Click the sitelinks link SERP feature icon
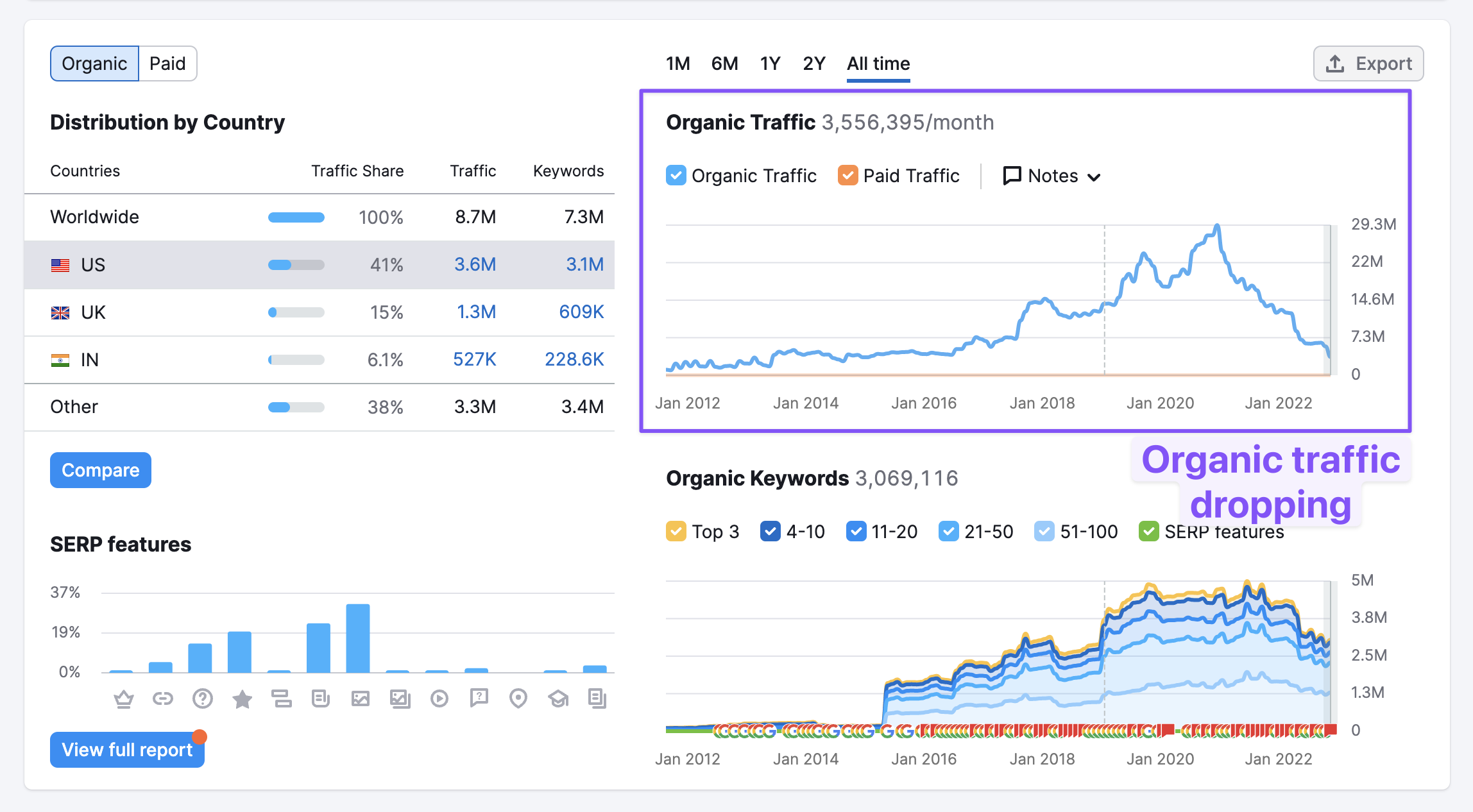 (x=163, y=698)
